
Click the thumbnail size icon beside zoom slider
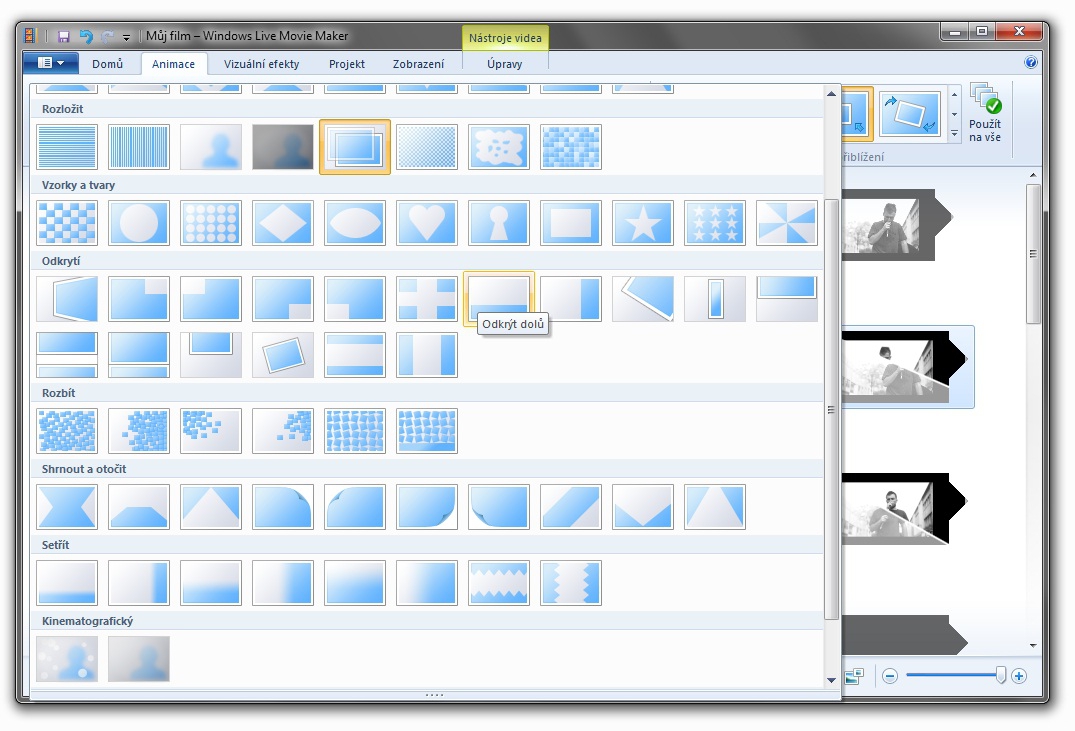(x=854, y=677)
